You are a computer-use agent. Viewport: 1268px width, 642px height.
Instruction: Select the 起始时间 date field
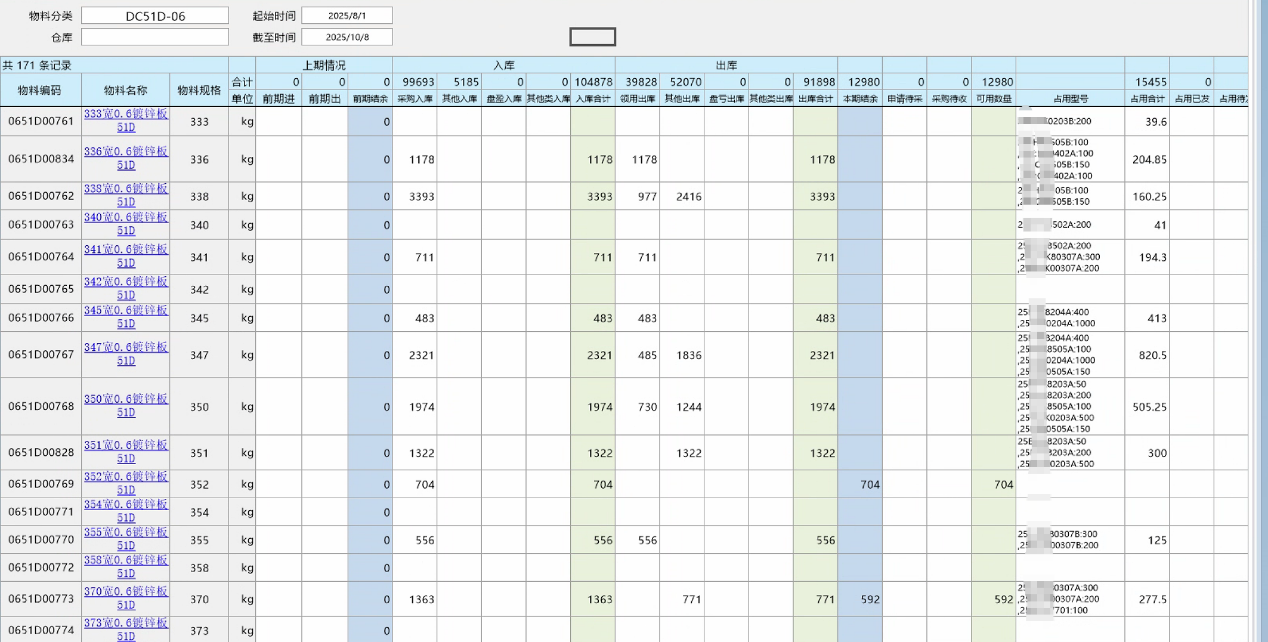pos(346,16)
